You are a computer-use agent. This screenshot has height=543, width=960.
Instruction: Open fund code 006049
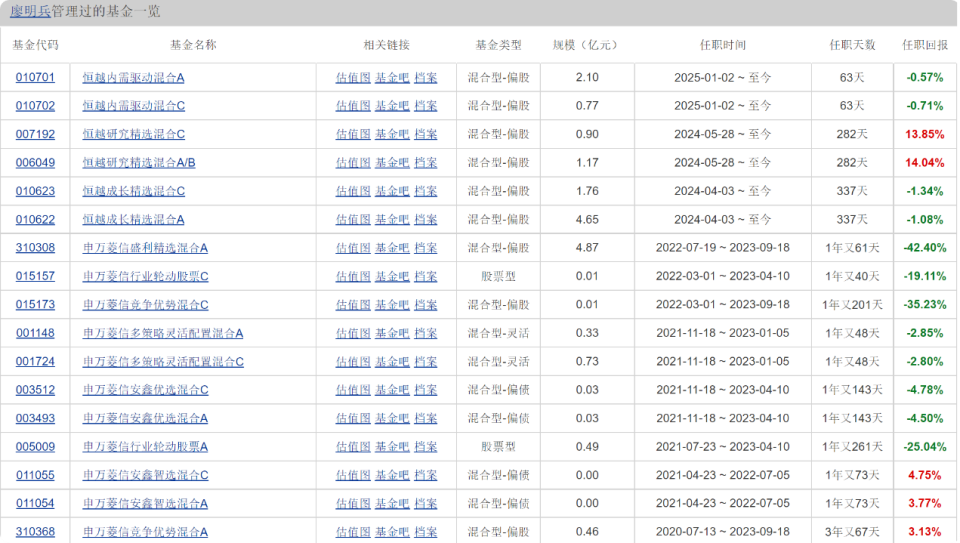(35, 163)
